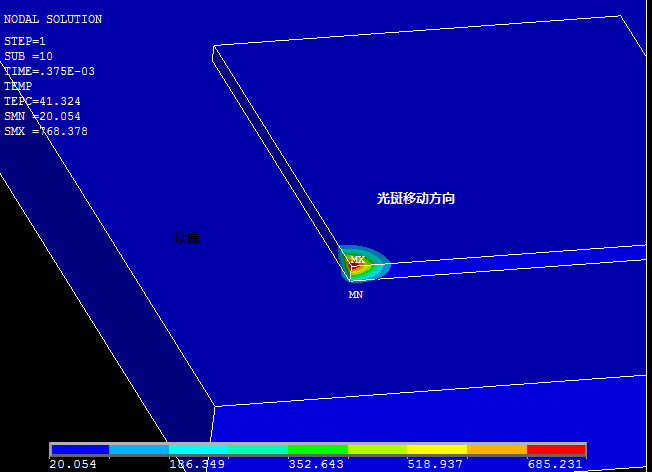This screenshot has height=472, width=652.
Task: Click the MN minimum temperature marker
Action: coord(355,295)
